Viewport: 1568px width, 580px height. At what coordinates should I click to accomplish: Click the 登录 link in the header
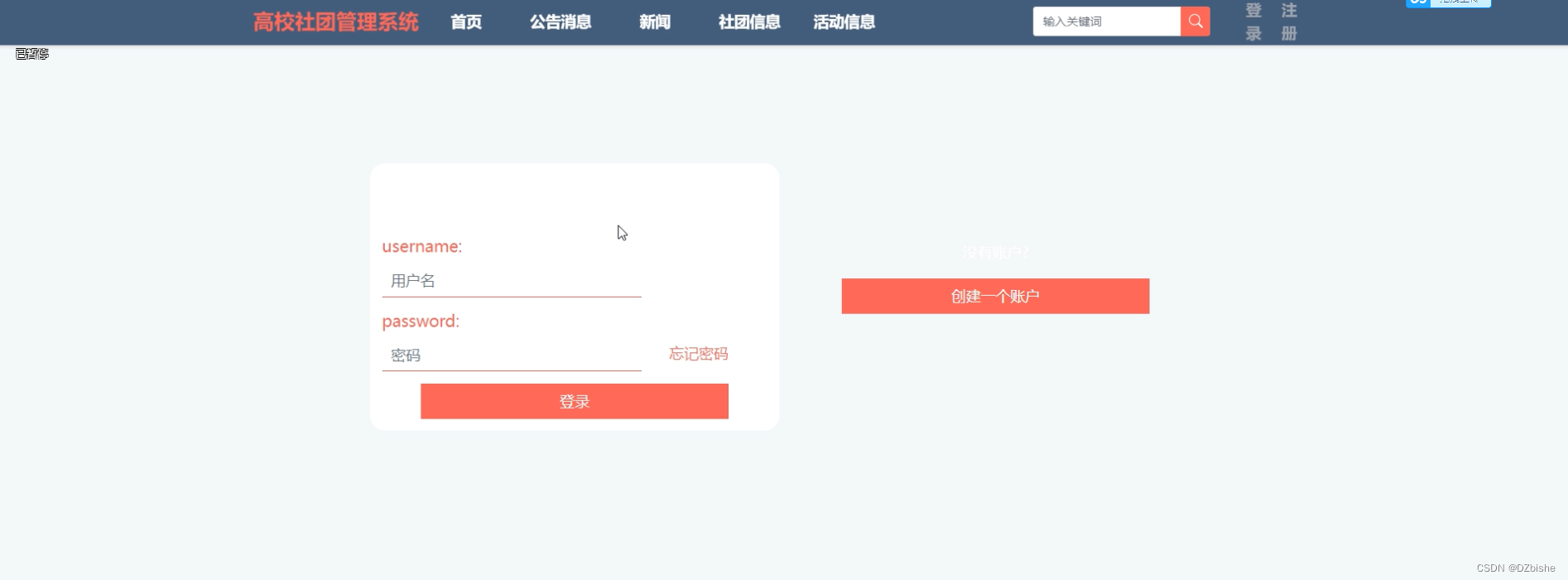(x=1253, y=22)
